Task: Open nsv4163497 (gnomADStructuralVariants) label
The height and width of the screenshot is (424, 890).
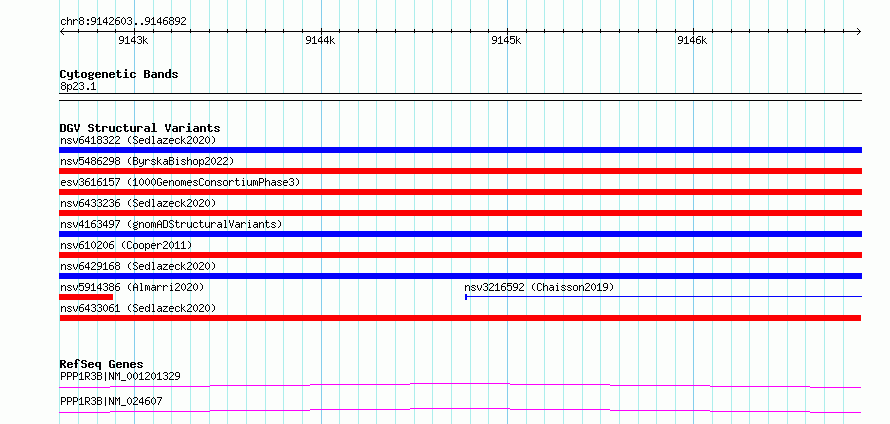Action: point(171,224)
